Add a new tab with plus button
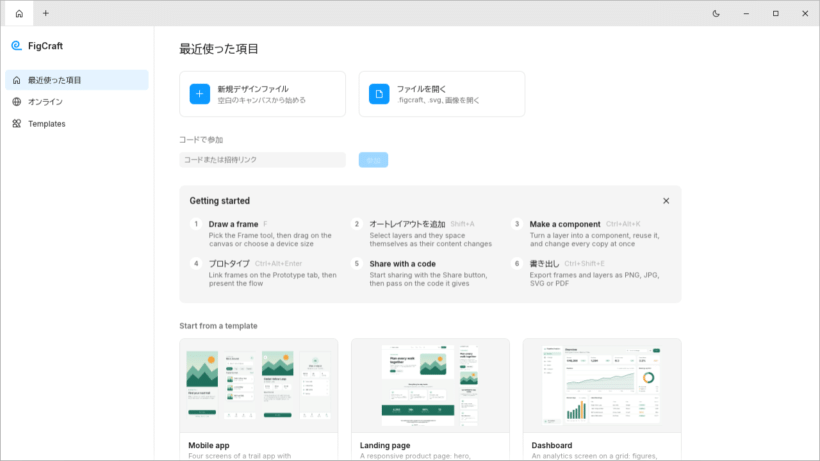820x461 pixels. [45, 14]
